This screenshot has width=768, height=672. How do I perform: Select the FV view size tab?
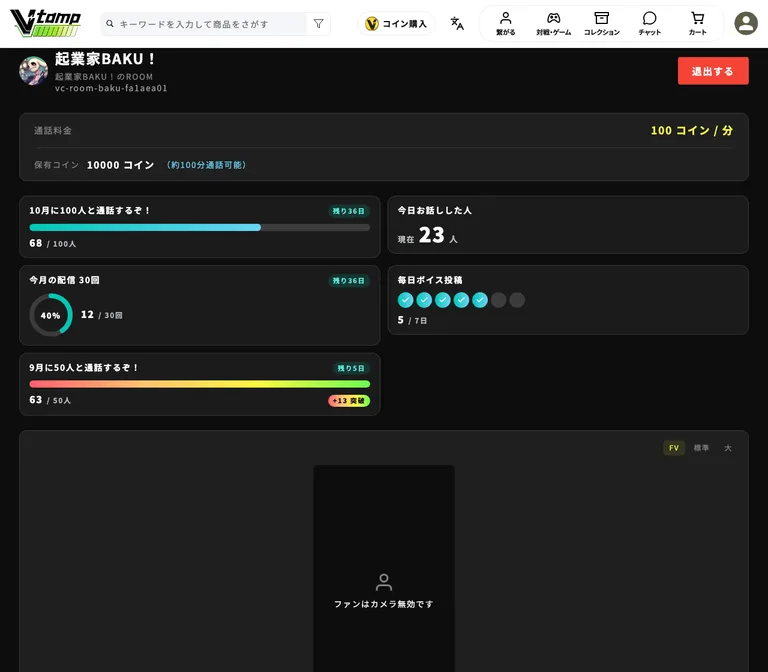(674, 448)
